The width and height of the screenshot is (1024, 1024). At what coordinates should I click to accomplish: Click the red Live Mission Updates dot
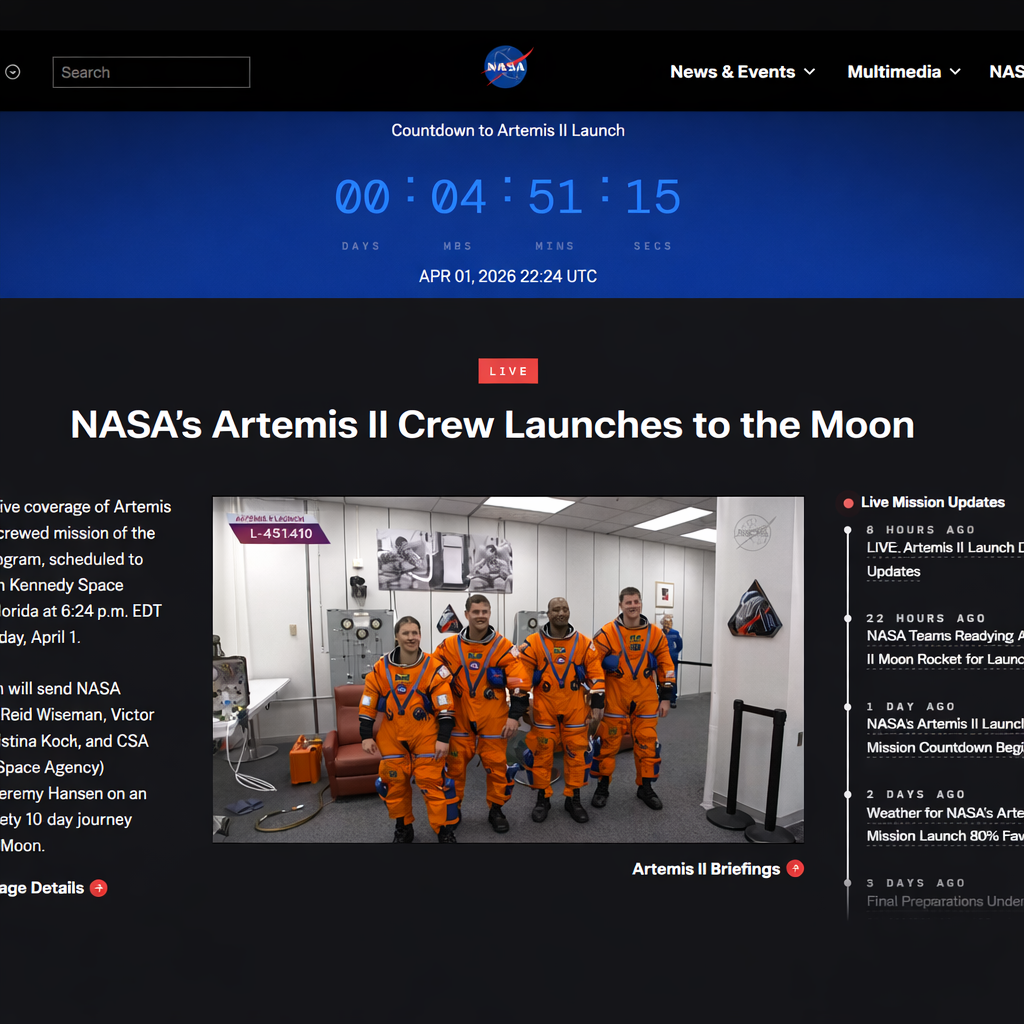pyautogui.click(x=848, y=503)
